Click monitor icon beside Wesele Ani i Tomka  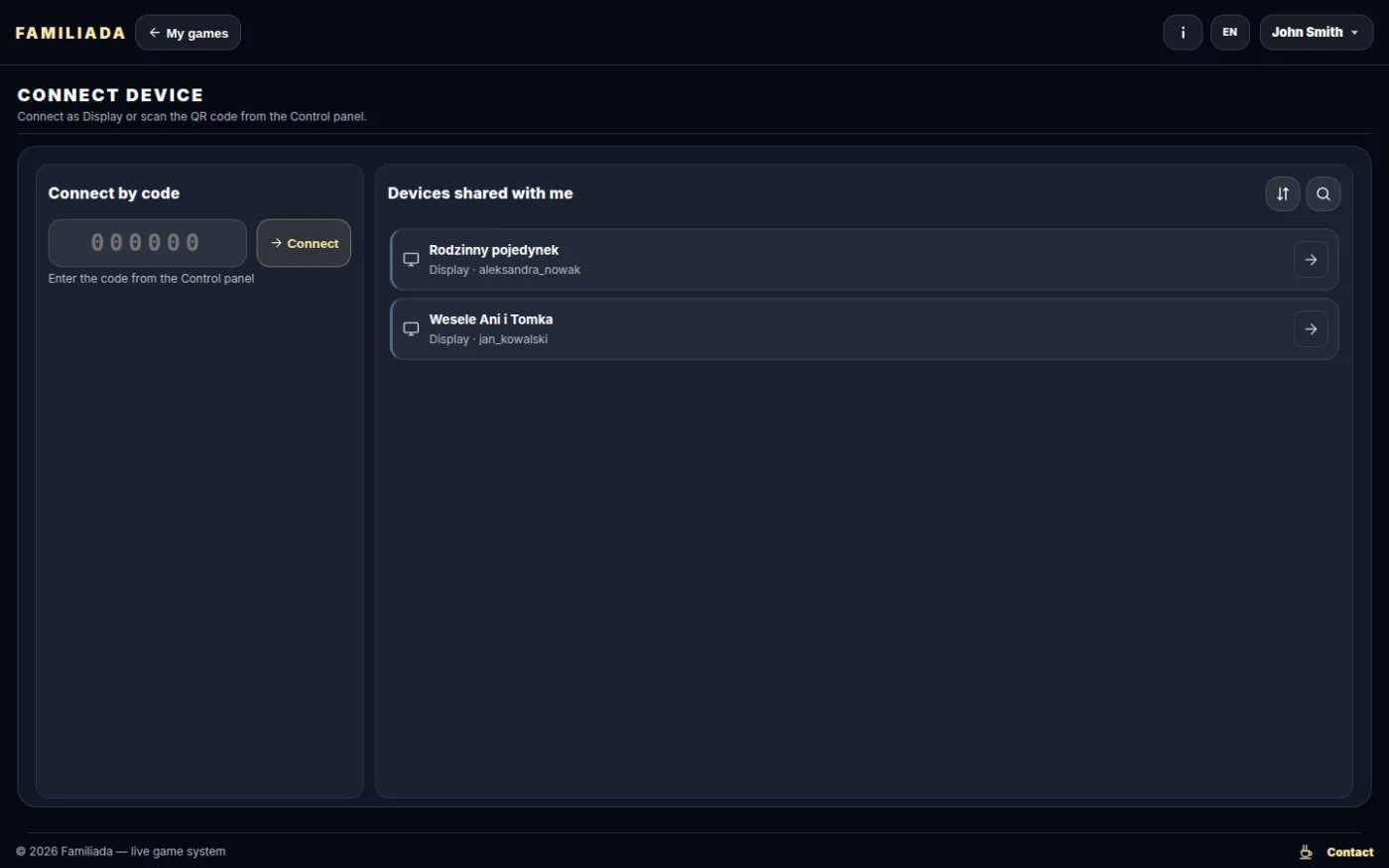[x=411, y=329]
